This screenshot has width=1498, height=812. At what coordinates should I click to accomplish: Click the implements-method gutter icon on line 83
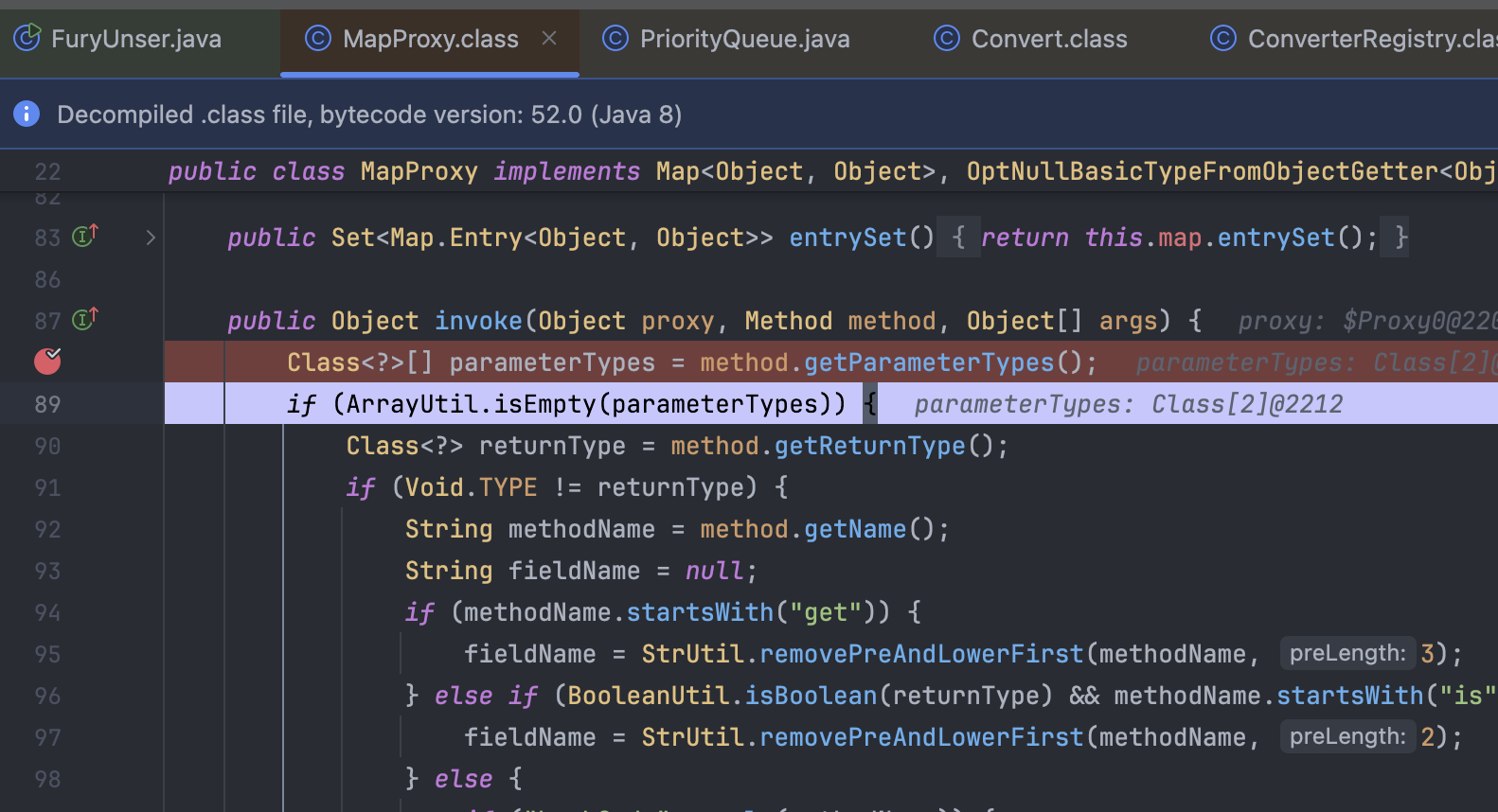point(84,237)
